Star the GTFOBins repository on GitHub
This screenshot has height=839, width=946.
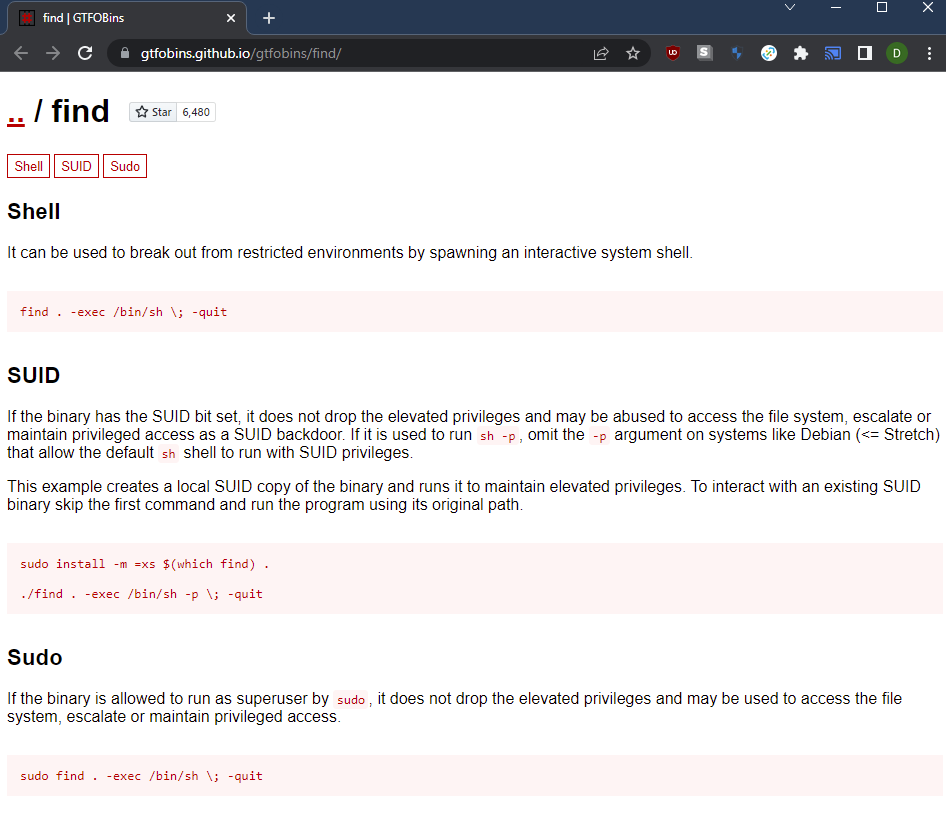[x=153, y=112]
